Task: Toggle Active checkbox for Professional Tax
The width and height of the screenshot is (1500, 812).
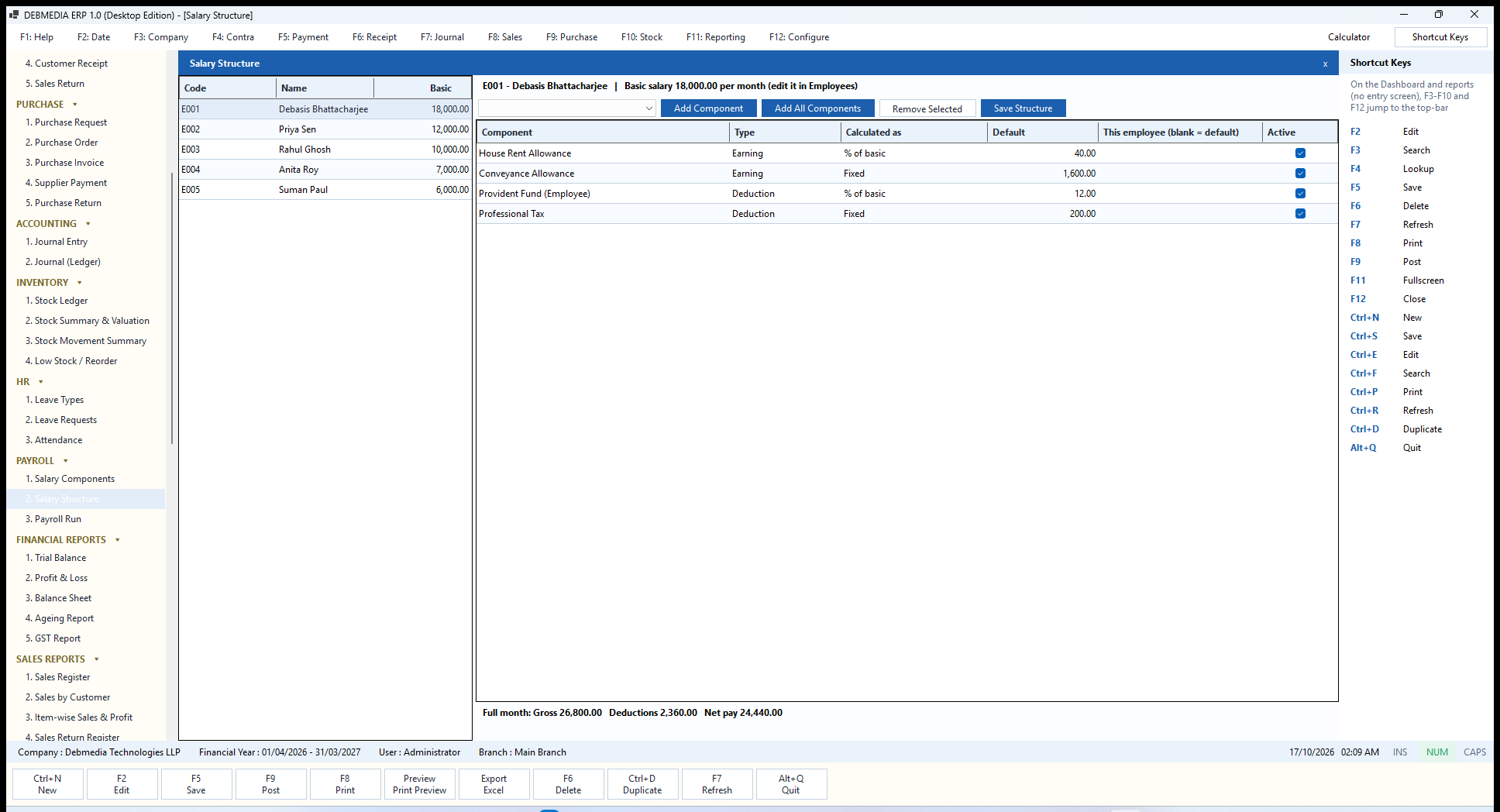Action: pos(1300,214)
